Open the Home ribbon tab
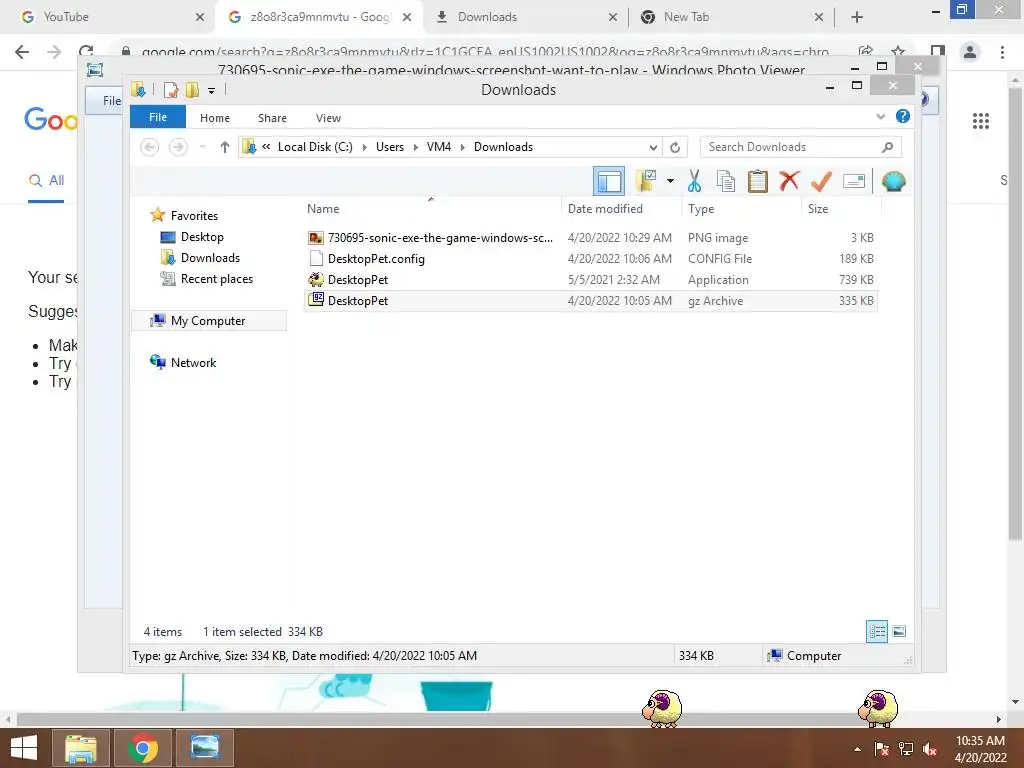1024x768 pixels. click(215, 118)
